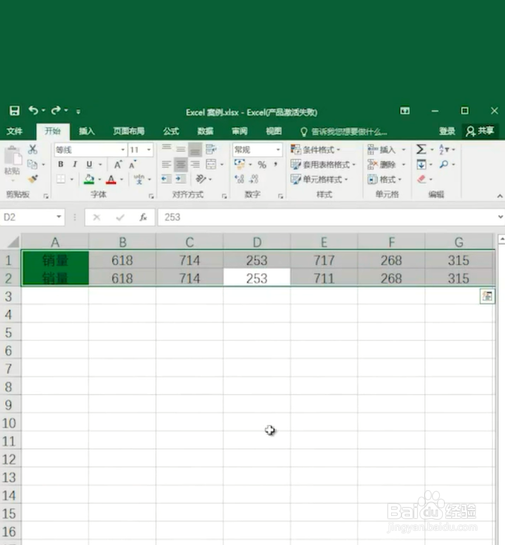Click the Increase Decimal icon
Screen dimensions: 505x545
(x=239, y=179)
